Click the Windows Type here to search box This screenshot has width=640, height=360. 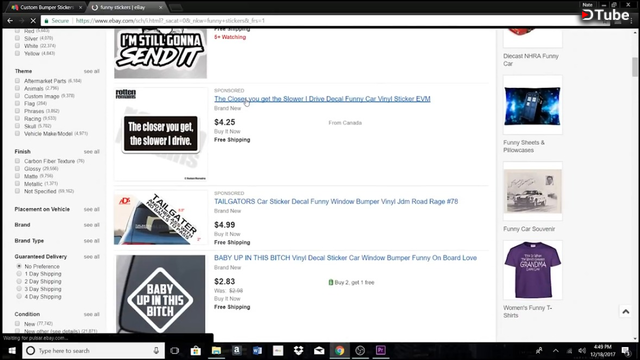click(93, 351)
